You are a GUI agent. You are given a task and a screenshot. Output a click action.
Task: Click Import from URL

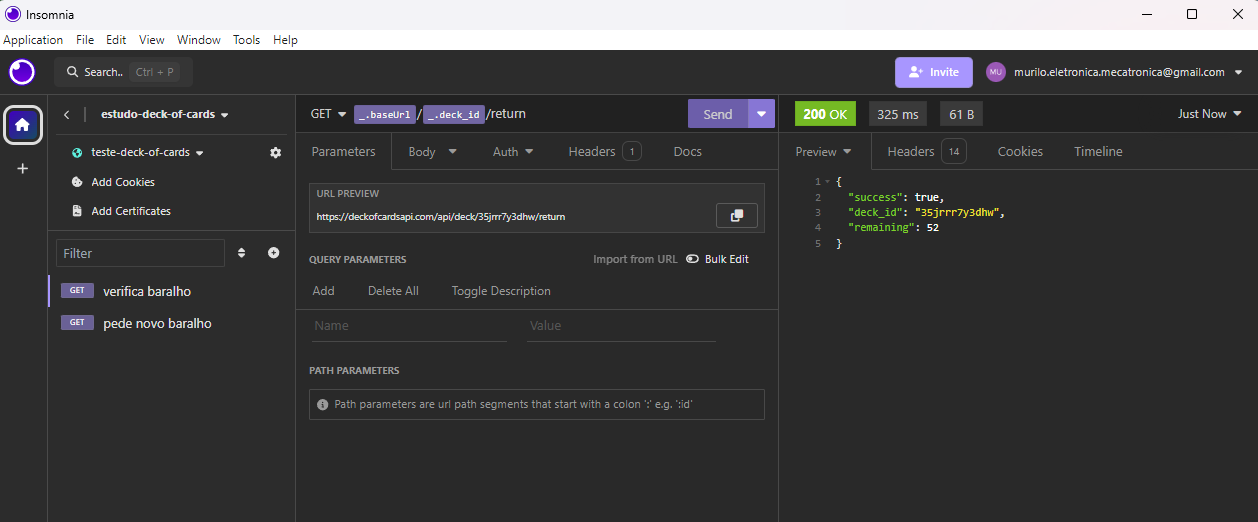click(635, 259)
